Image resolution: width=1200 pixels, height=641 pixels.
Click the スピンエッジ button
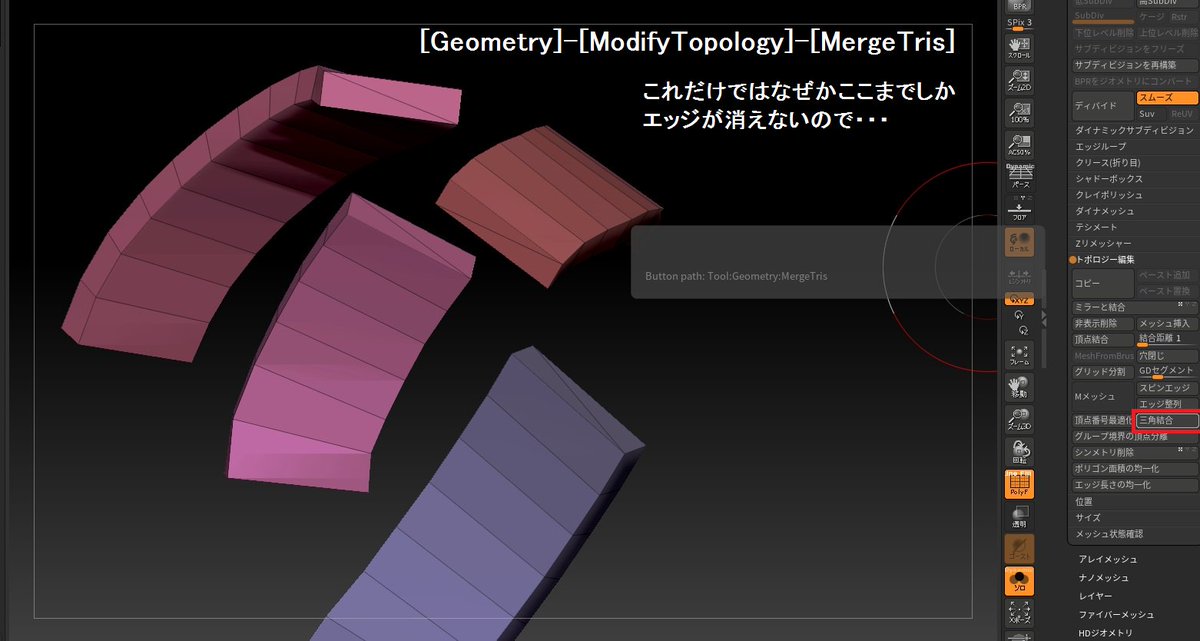point(1167,388)
